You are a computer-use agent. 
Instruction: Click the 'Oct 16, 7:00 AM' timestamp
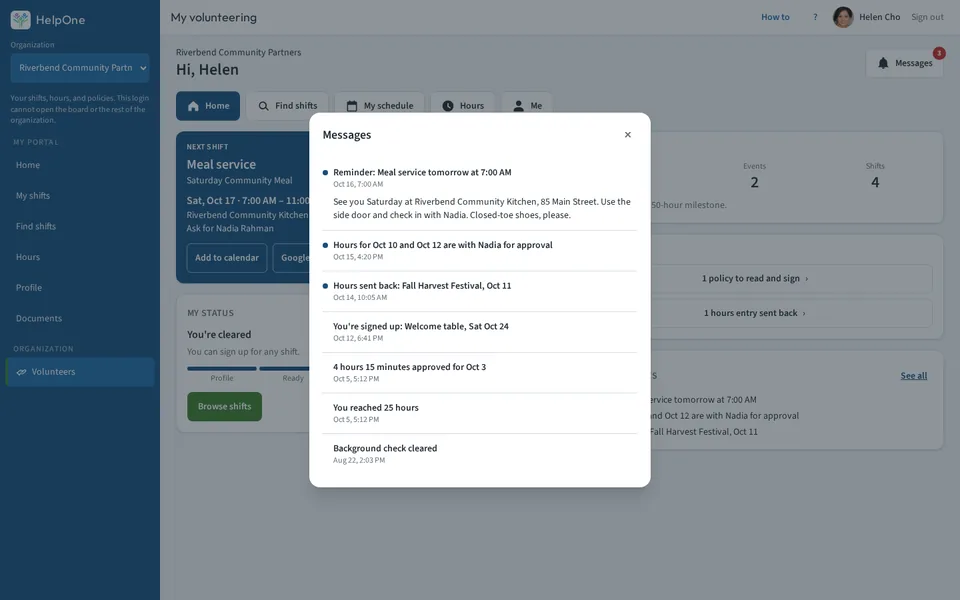[x=358, y=184]
